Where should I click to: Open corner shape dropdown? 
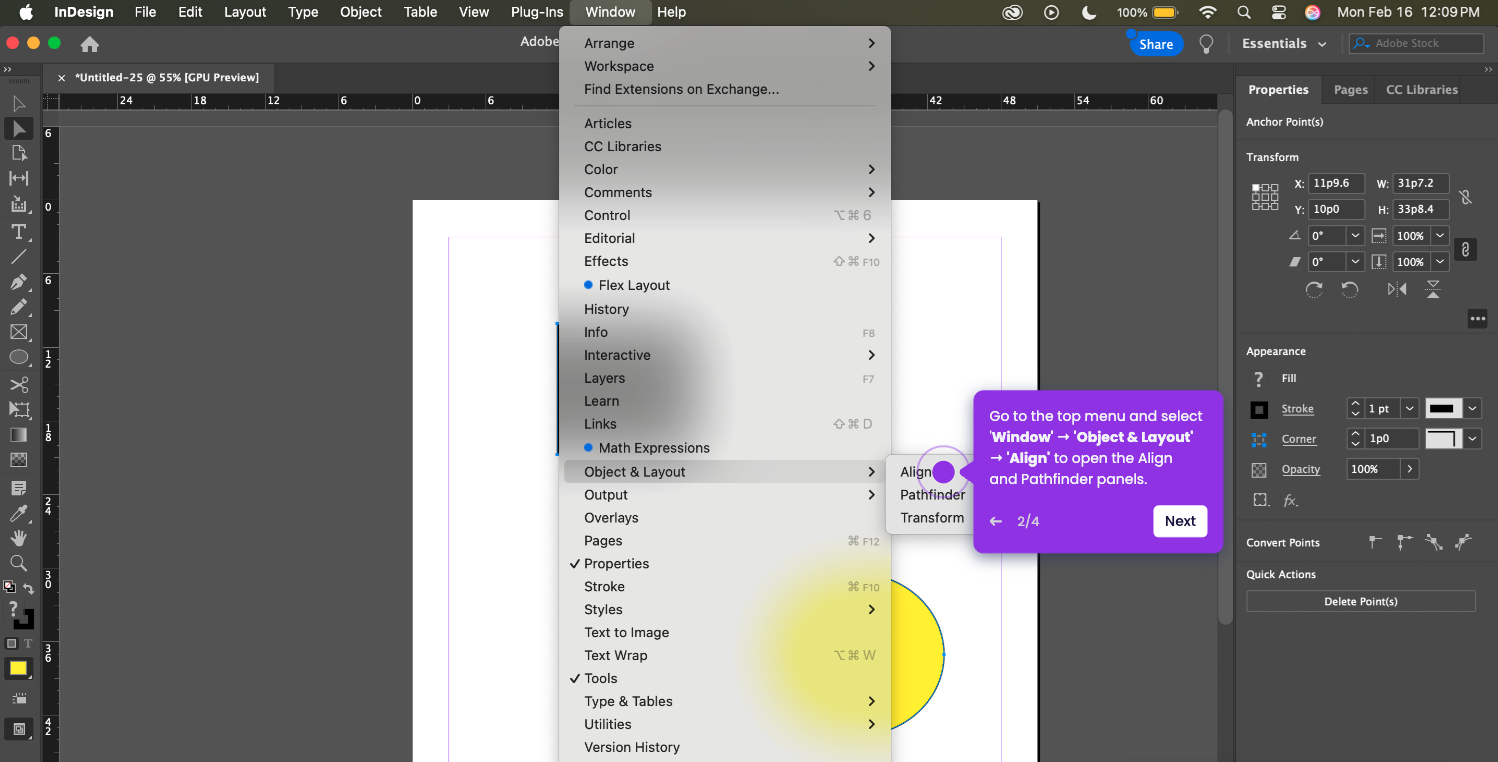(x=1472, y=439)
